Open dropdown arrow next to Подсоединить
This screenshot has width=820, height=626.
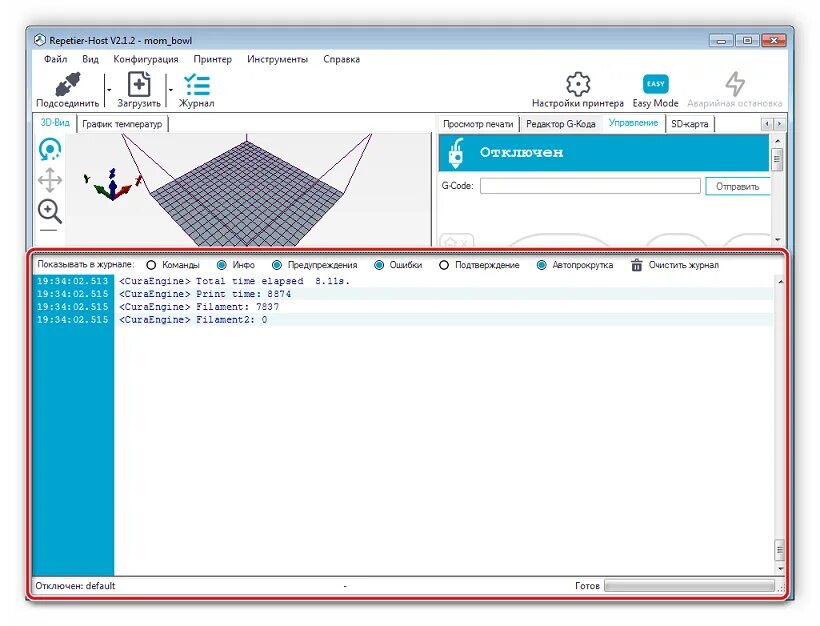point(109,90)
